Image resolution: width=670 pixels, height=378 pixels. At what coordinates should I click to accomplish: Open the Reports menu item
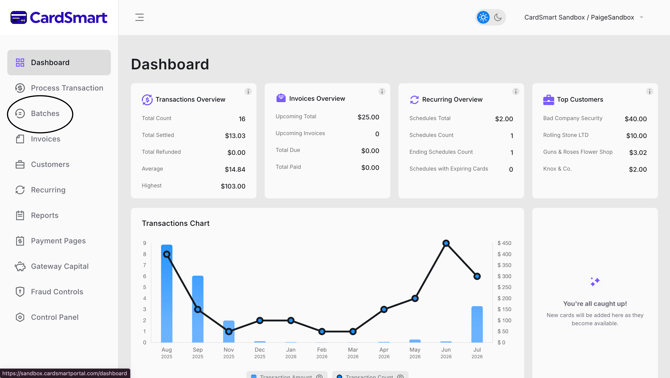pos(59,215)
